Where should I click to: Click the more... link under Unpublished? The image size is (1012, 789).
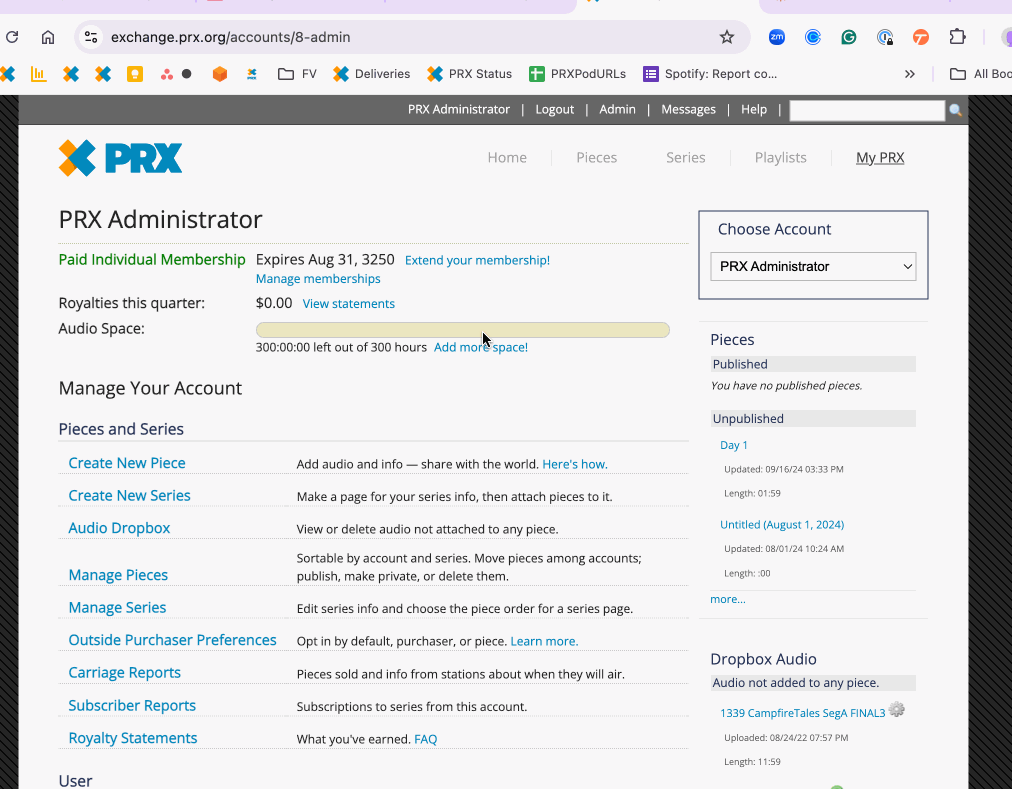pyautogui.click(x=727, y=599)
